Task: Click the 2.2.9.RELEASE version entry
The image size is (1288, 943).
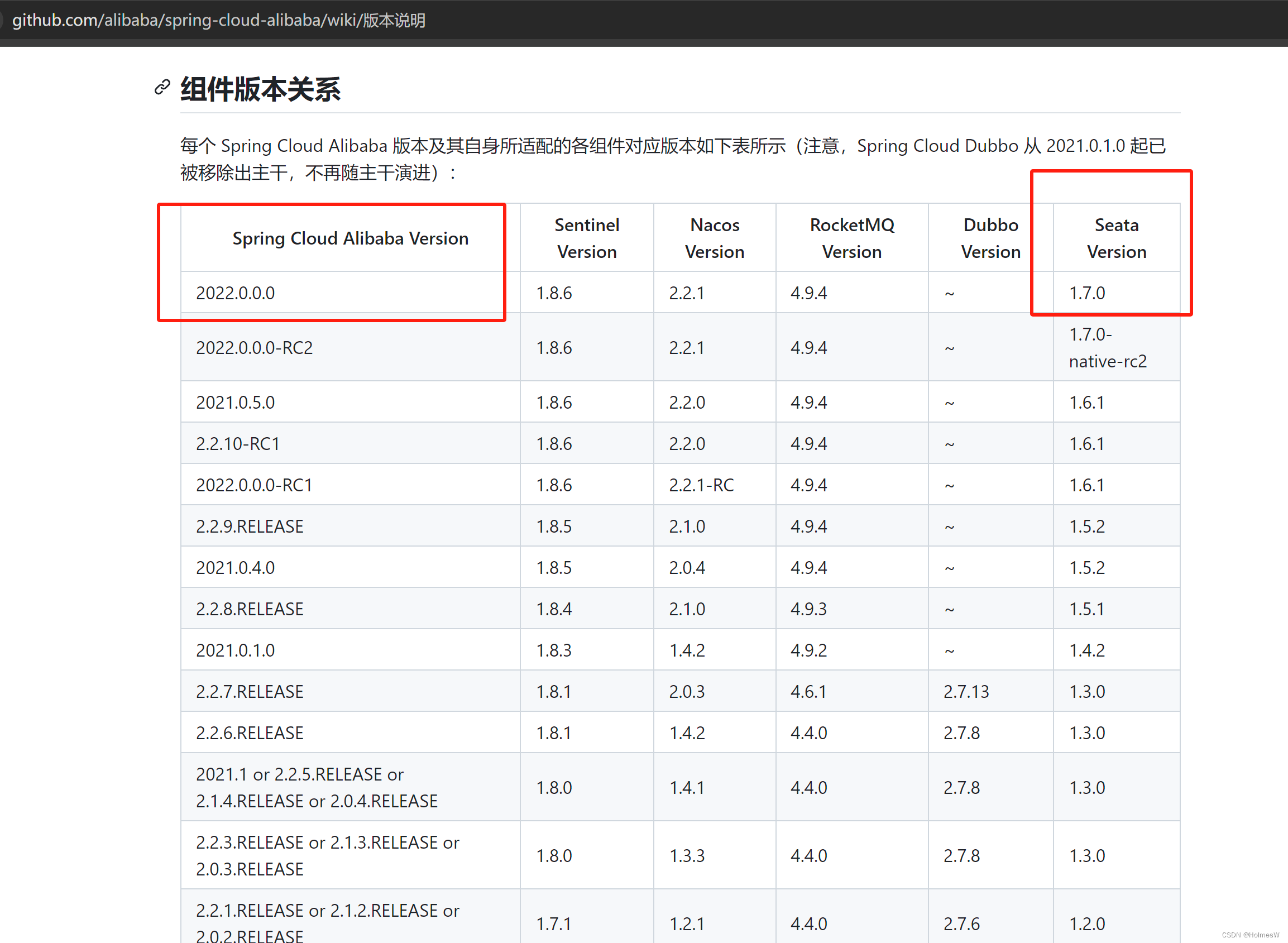Action: (250, 526)
